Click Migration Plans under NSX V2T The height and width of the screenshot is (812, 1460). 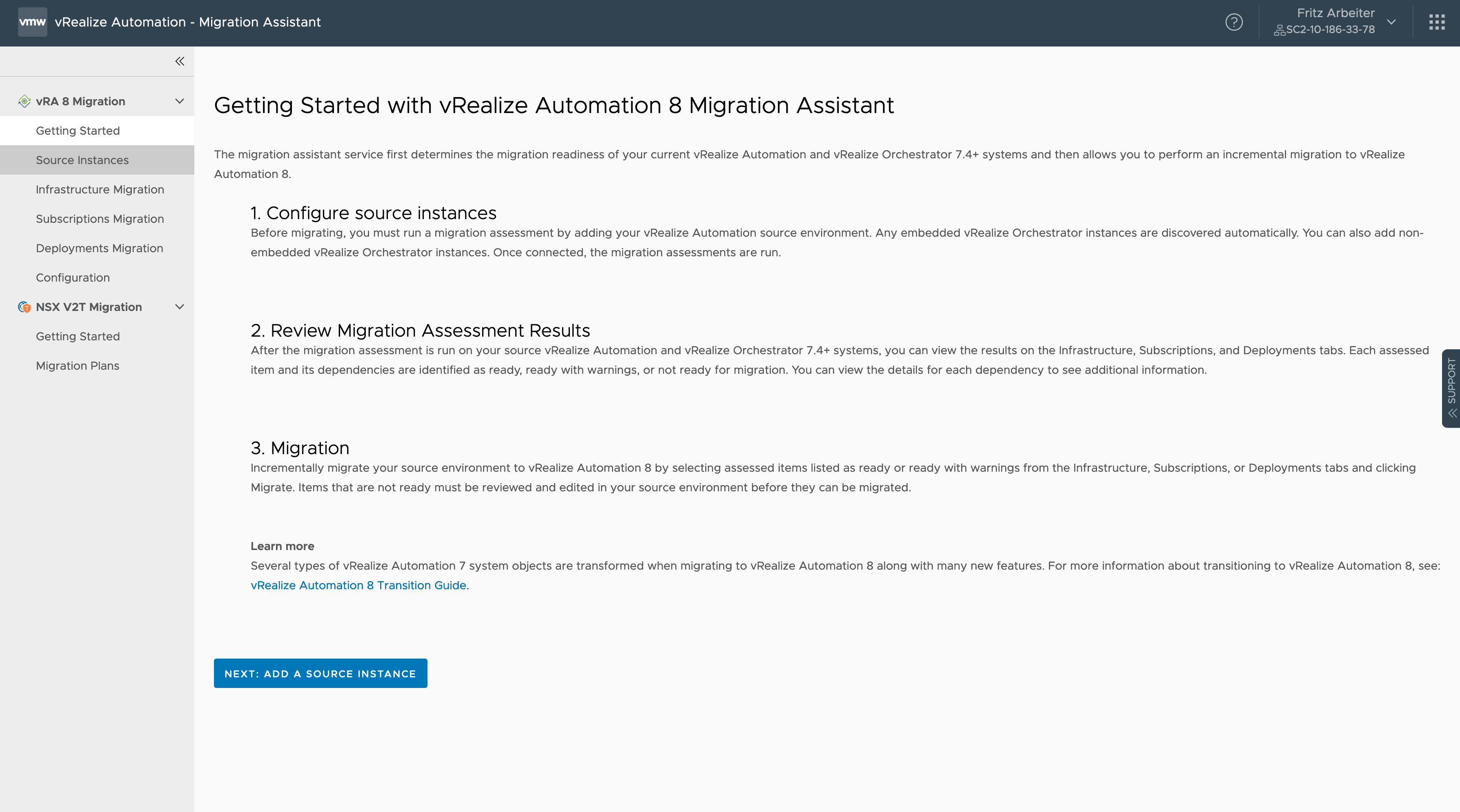pyautogui.click(x=77, y=365)
